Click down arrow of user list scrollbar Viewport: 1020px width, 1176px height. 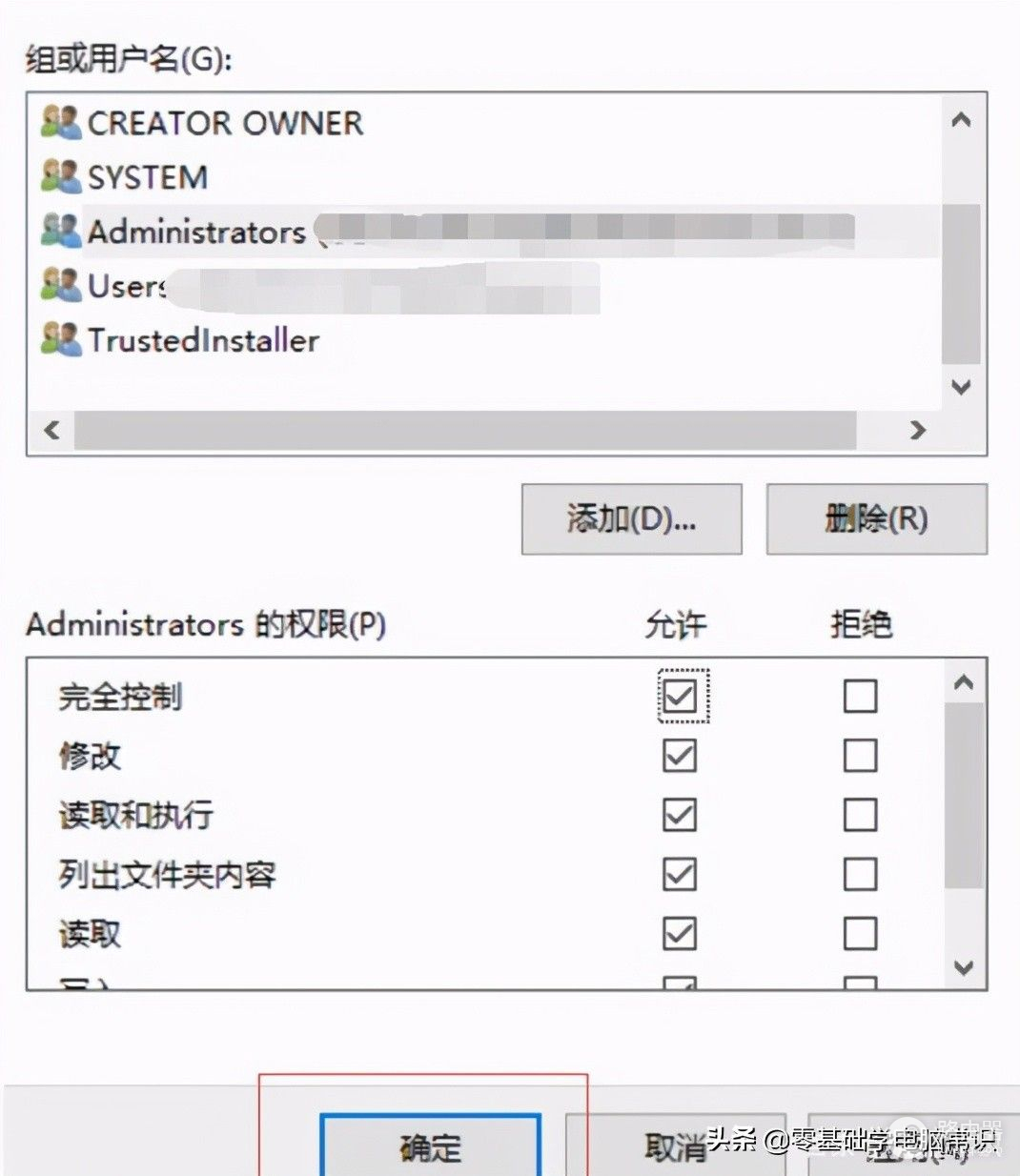point(962,387)
